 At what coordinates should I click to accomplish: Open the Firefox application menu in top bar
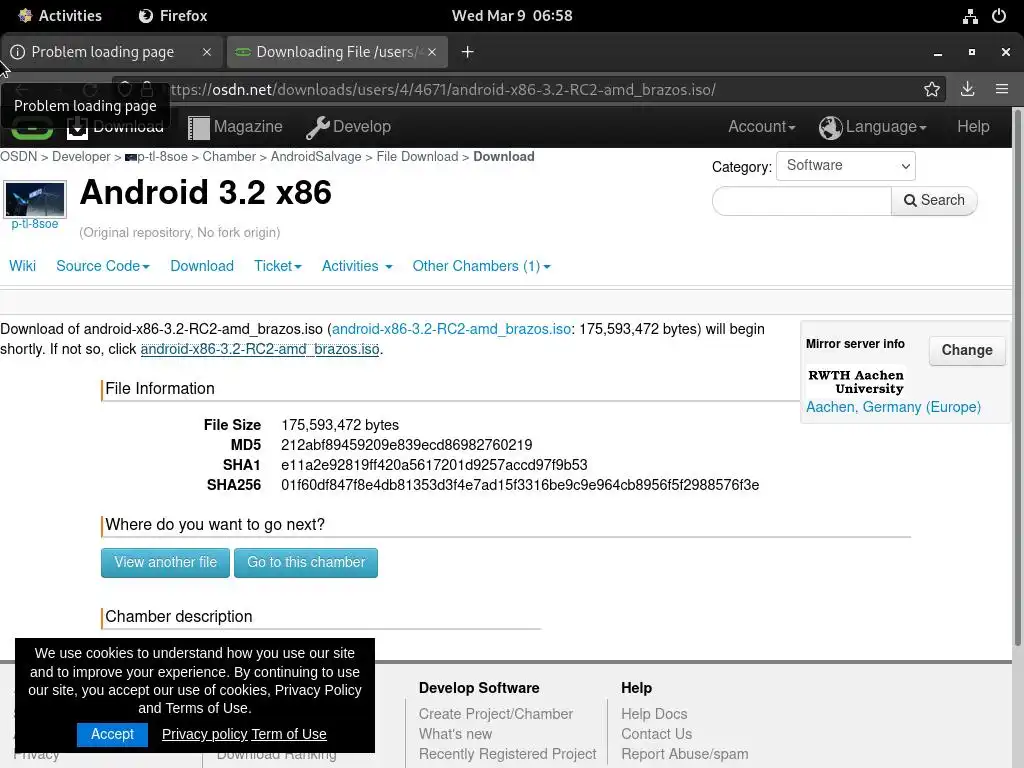(173, 16)
